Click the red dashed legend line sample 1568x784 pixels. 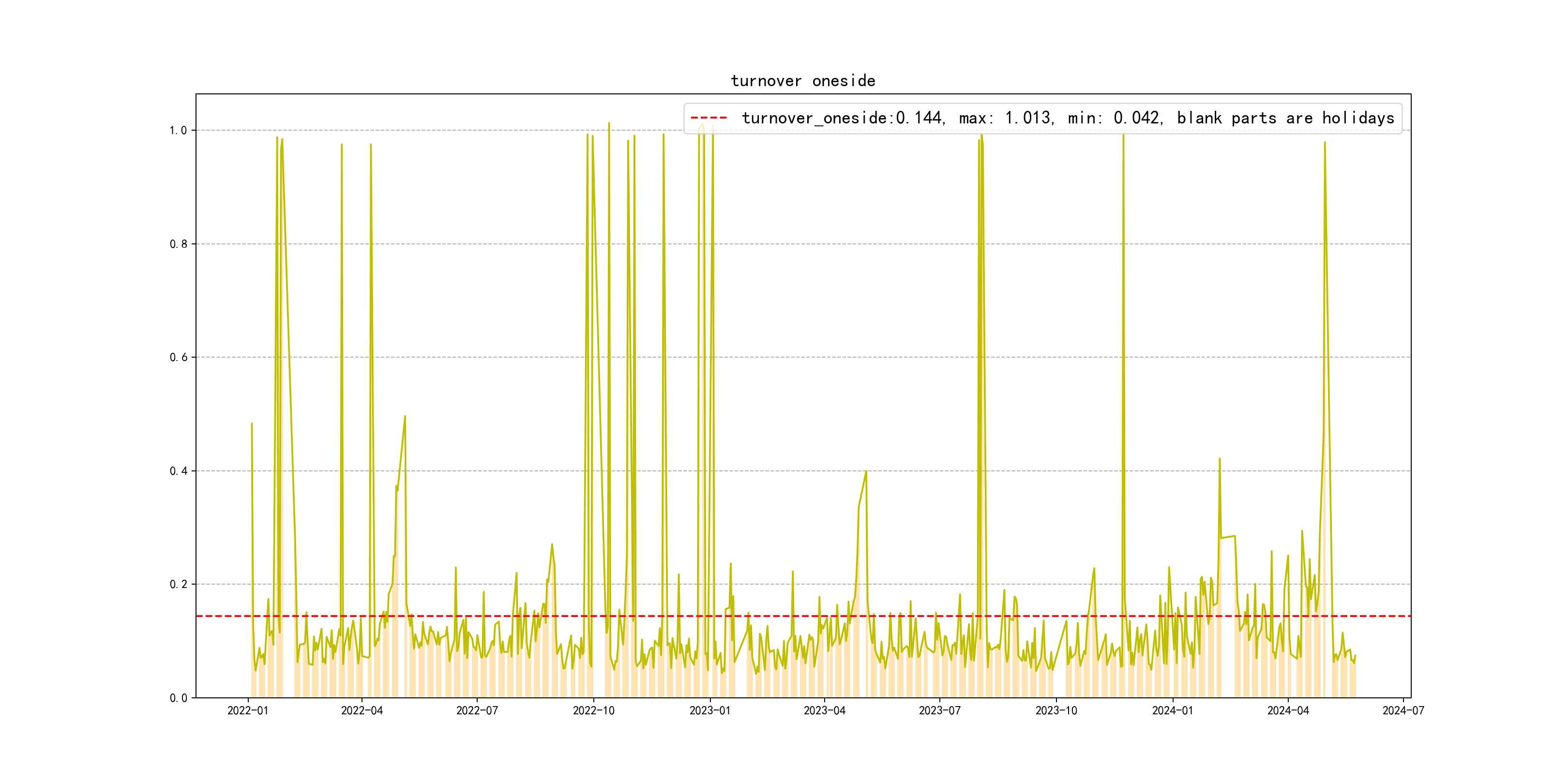click(709, 118)
